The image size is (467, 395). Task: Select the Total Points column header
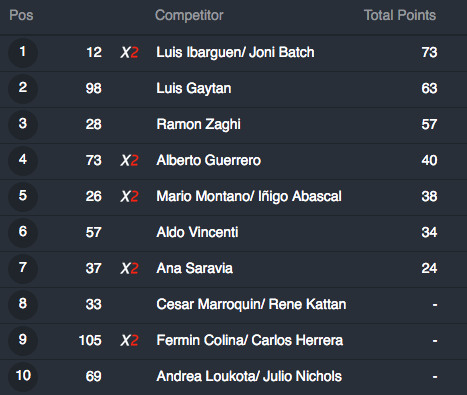tap(400, 15)
